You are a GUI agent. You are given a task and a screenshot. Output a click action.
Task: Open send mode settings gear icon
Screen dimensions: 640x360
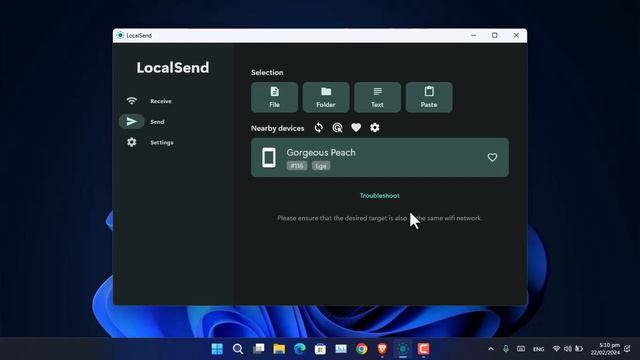375,128
